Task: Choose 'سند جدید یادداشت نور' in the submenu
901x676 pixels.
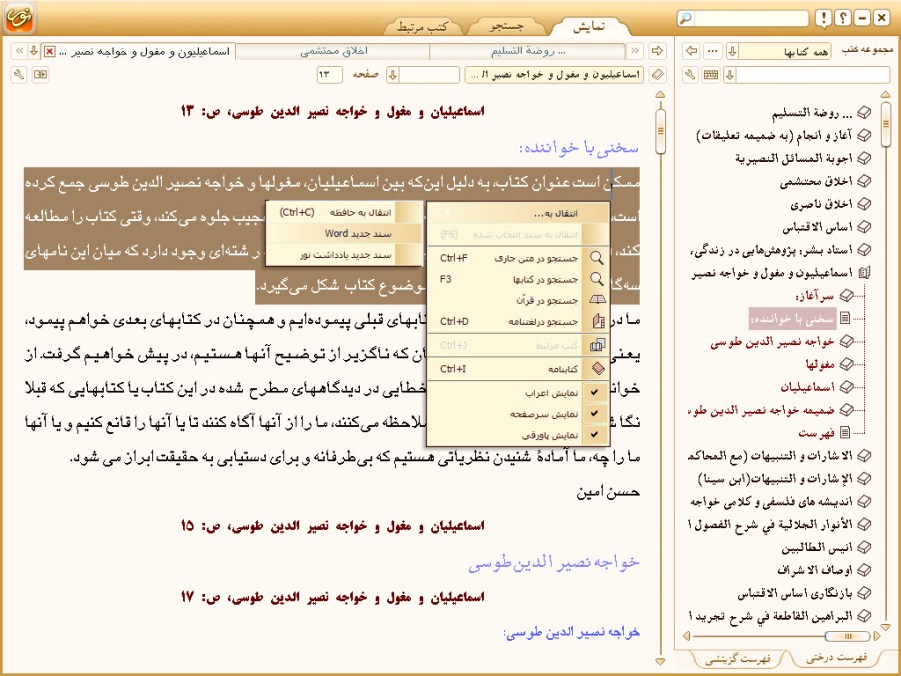Action: tap(344, 255)
